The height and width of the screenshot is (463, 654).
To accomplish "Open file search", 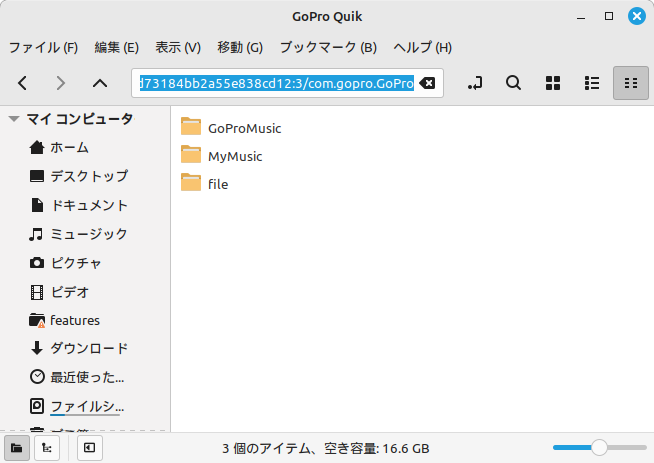I will (513, 83).
